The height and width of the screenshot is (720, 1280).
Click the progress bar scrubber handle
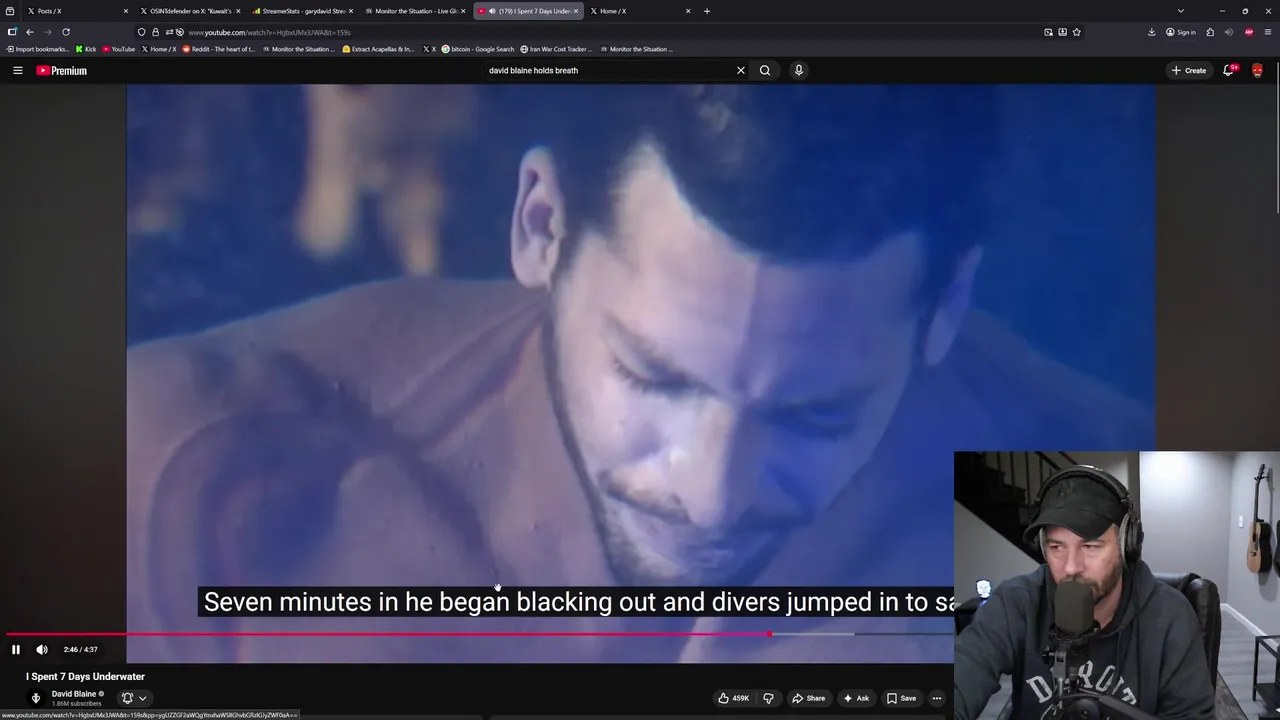click(769, 634)
